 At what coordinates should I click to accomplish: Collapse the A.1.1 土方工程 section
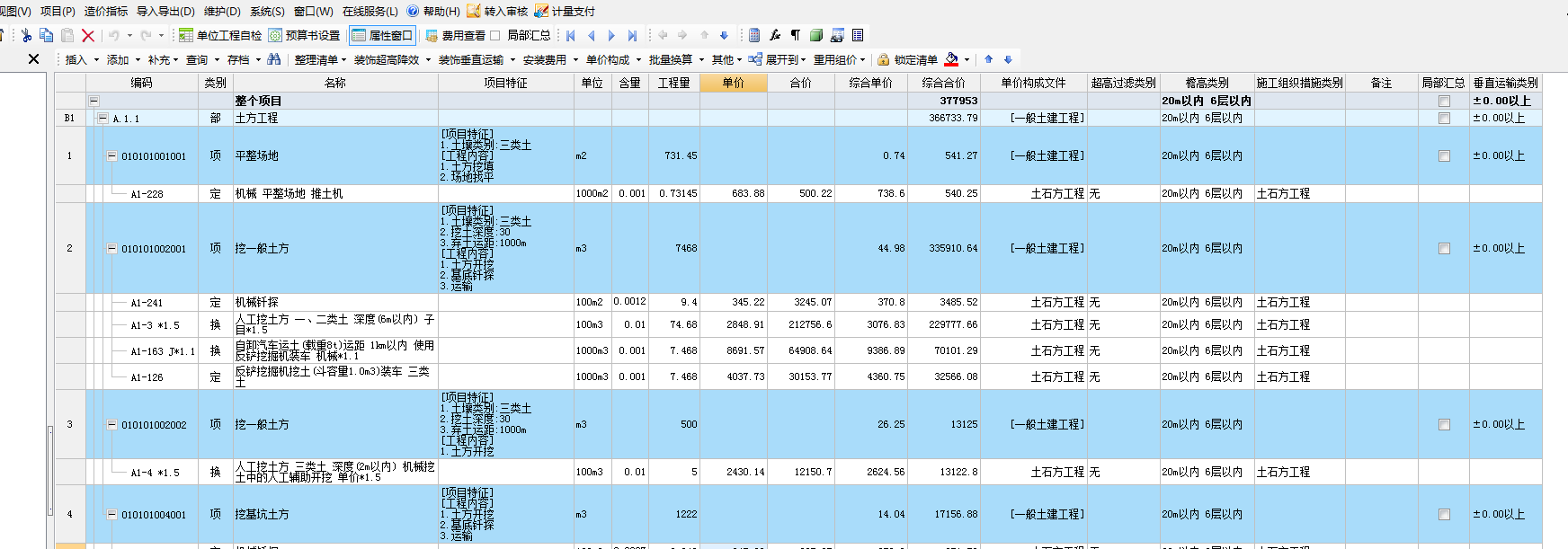coord(103,118)
